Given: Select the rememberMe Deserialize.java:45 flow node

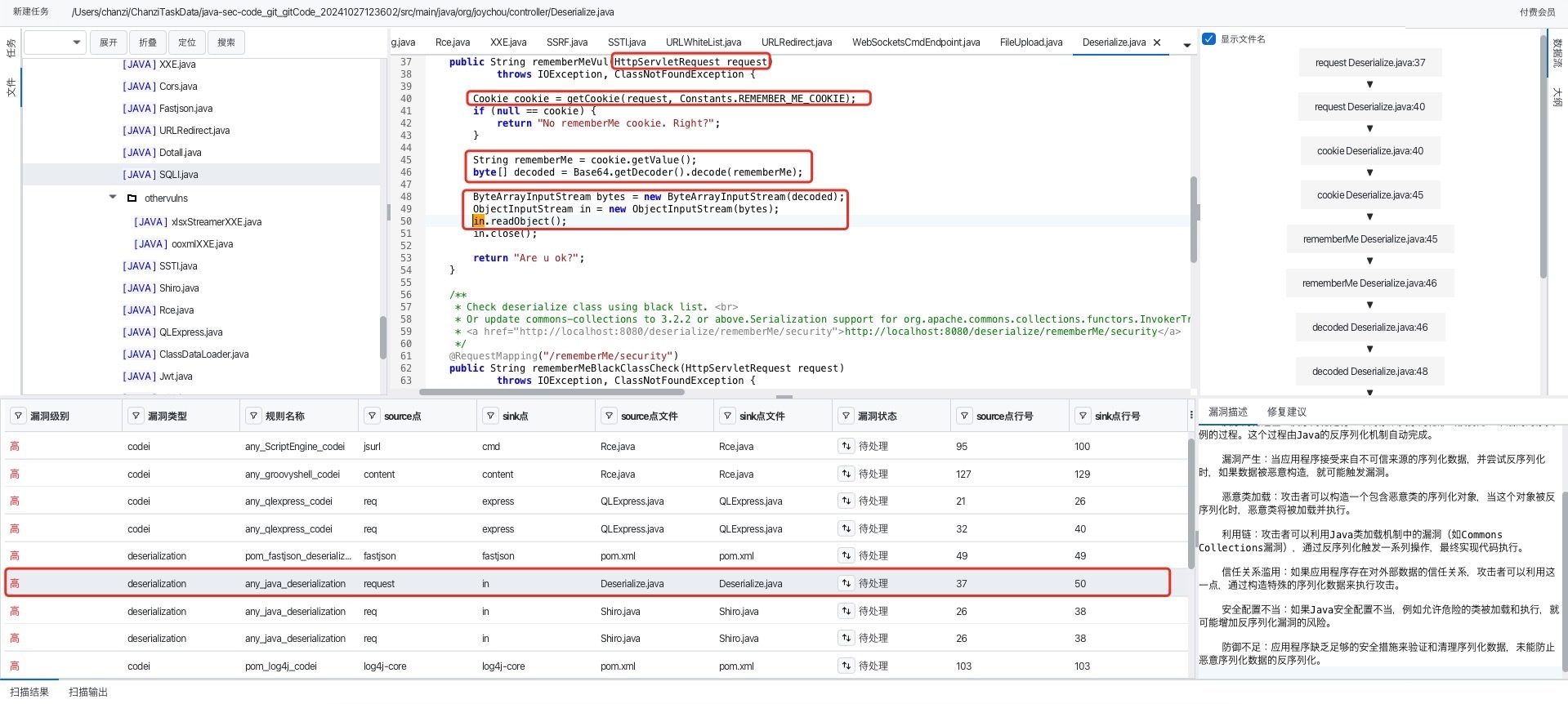Looking at the screenshot, I should pos(1369,239).
